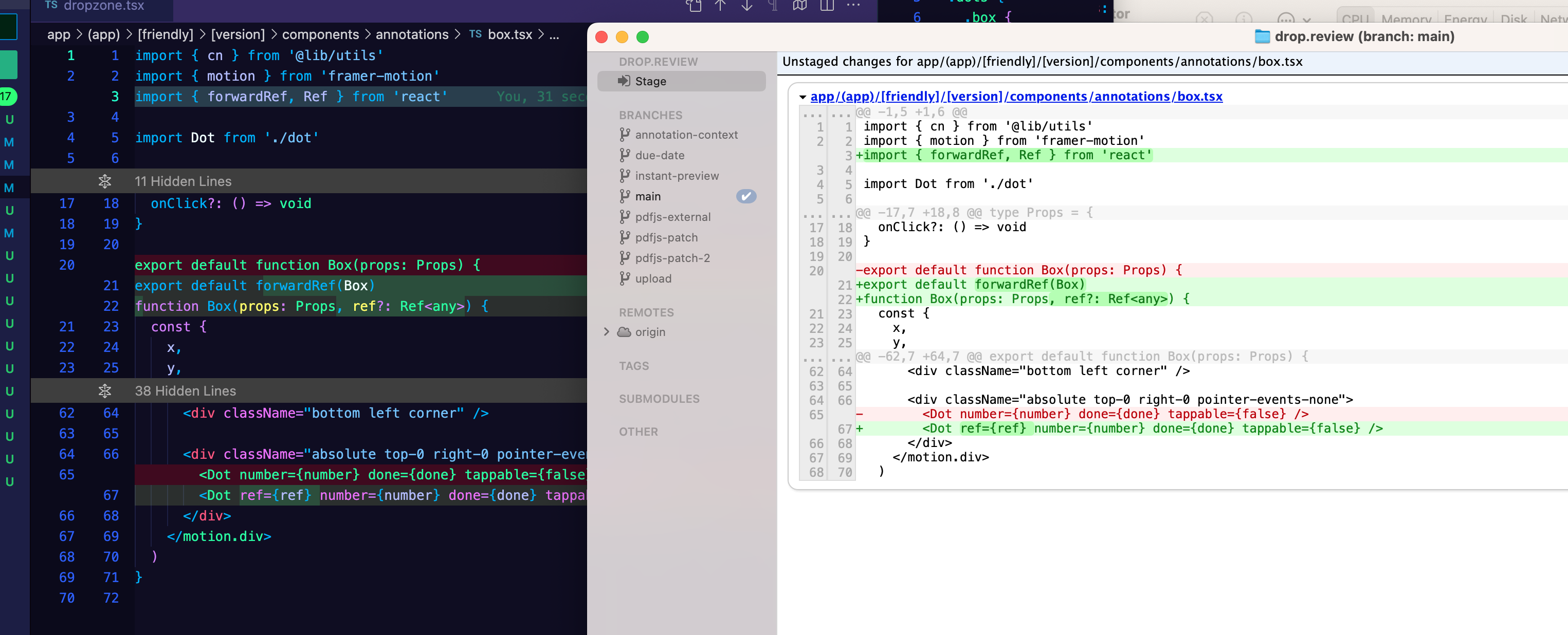Open the map view icon in the toolbar
The height and width of the screenshot is (635, 1568).
coord(799,7)
